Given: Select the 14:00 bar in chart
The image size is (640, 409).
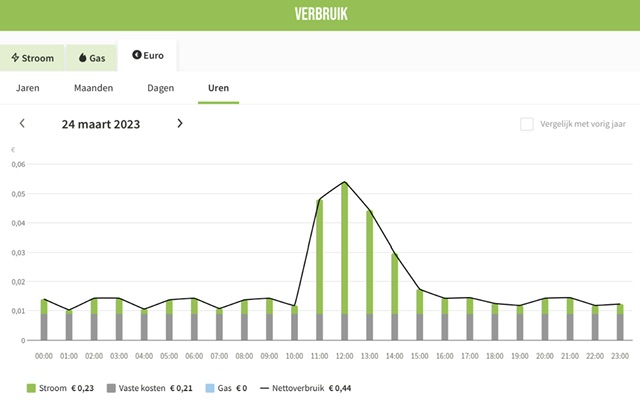Looking at the screenshot, I should 395,297.
